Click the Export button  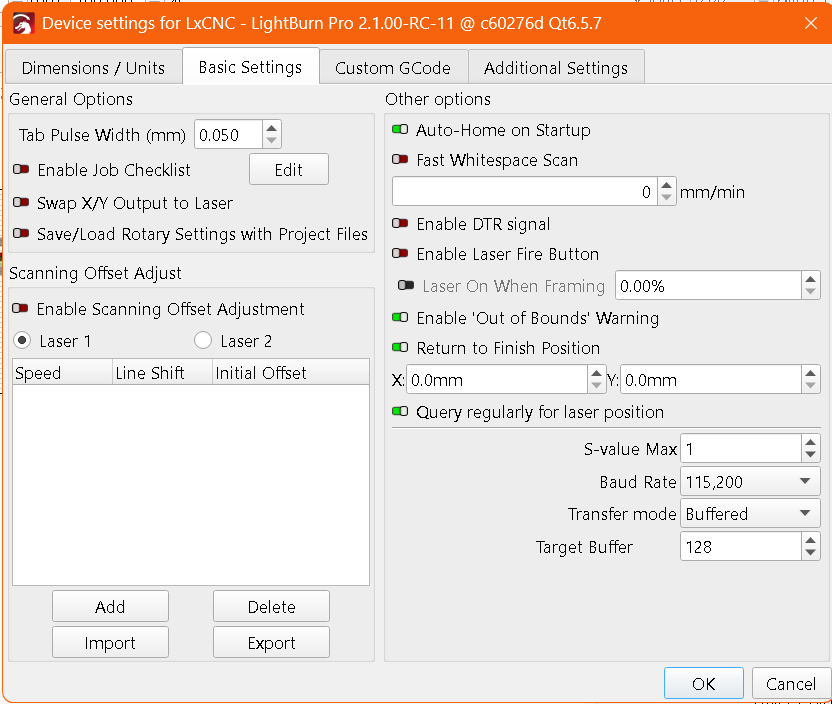click(271, 642)
